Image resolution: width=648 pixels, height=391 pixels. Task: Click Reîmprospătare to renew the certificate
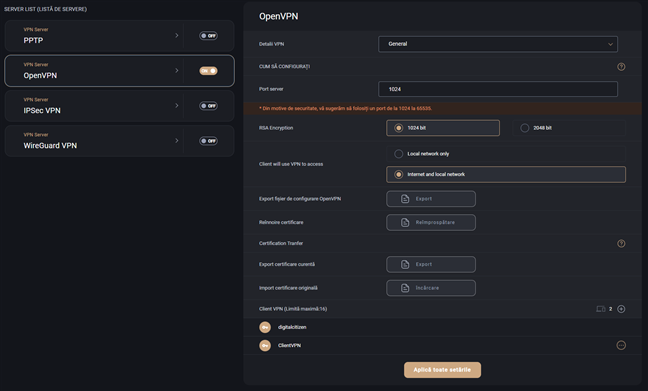[x=431, y=222]
